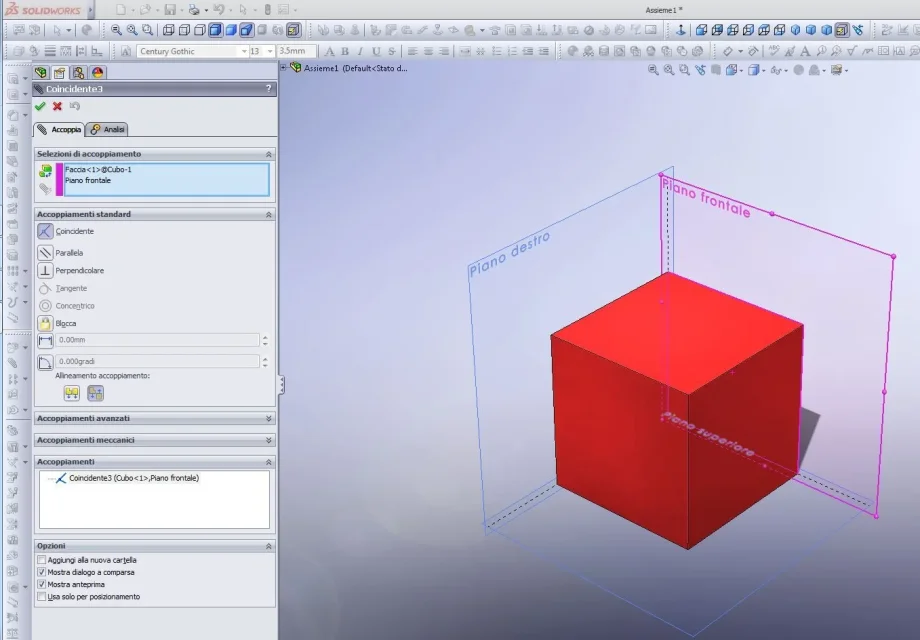Select 'Faccia<1>@Cubo-1' in the selection box

[98, 170]
